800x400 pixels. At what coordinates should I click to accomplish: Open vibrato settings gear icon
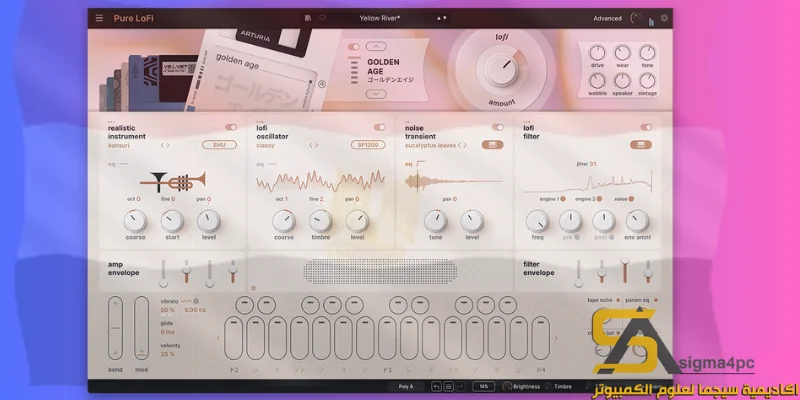pyautogui.click(x=196, y=301)
